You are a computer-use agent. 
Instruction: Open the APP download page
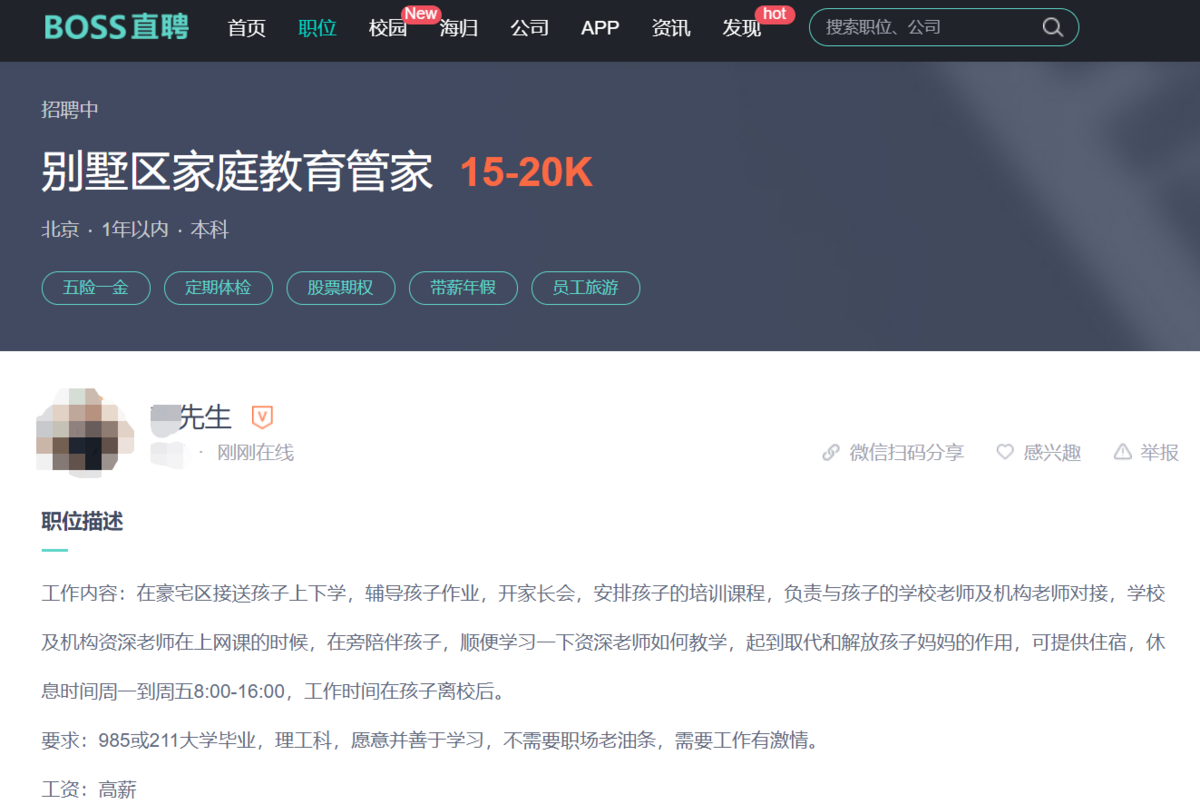click(x=600, y=28)
